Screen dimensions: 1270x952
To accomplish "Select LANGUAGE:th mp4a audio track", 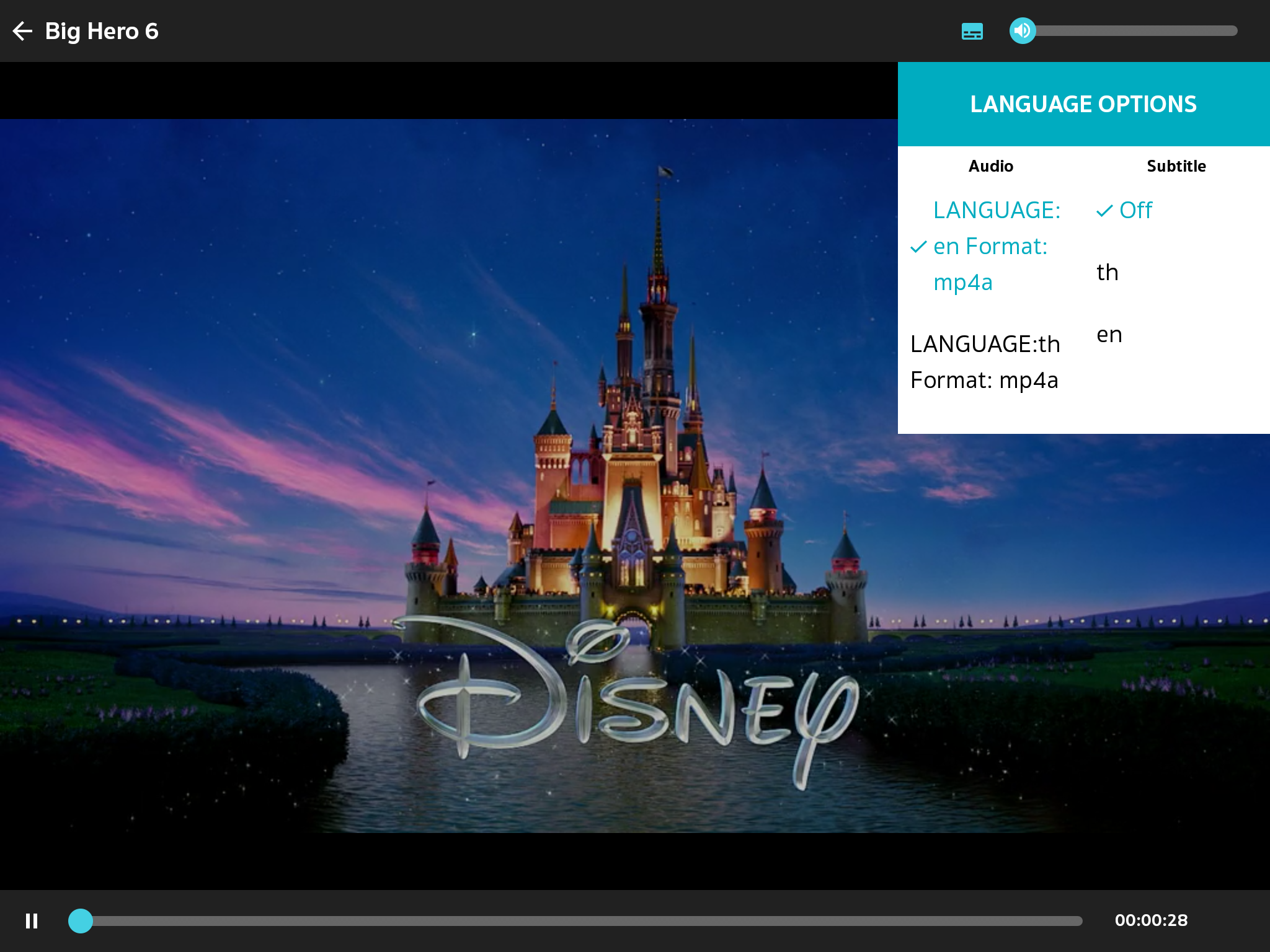I will tap(985, 362).
